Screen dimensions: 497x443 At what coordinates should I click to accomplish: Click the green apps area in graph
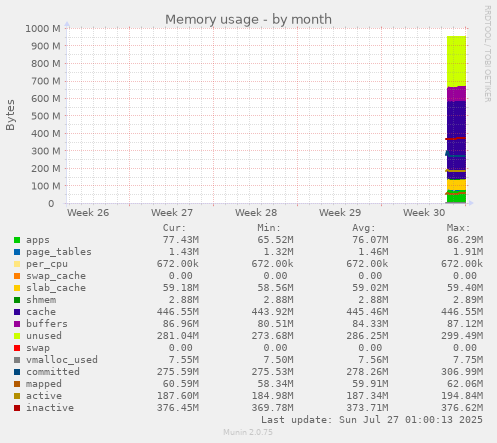[x=456, y=198]
